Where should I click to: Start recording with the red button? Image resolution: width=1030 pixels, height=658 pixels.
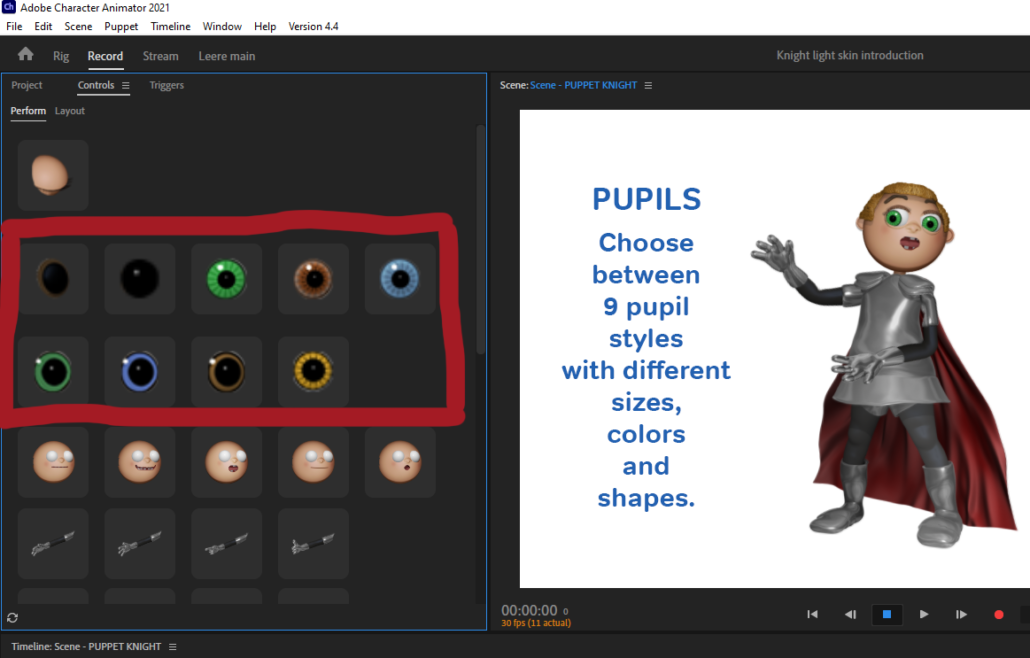tap(998, 615)
